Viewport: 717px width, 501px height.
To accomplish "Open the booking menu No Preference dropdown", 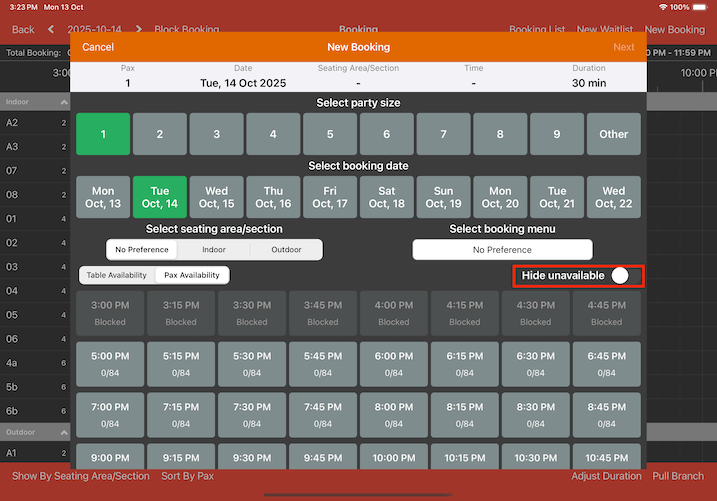I will [x=503, y=250].
